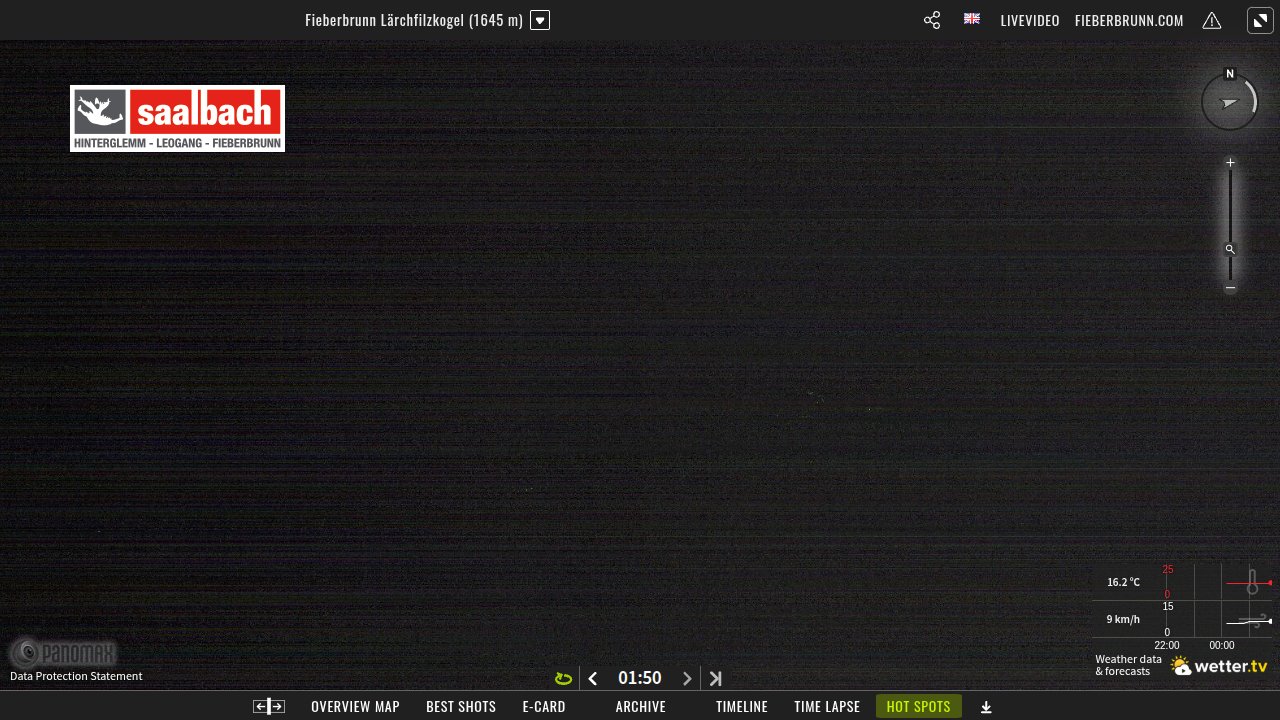Click the UK flag language icon
1280x720 pixels.
pos(972,19)
